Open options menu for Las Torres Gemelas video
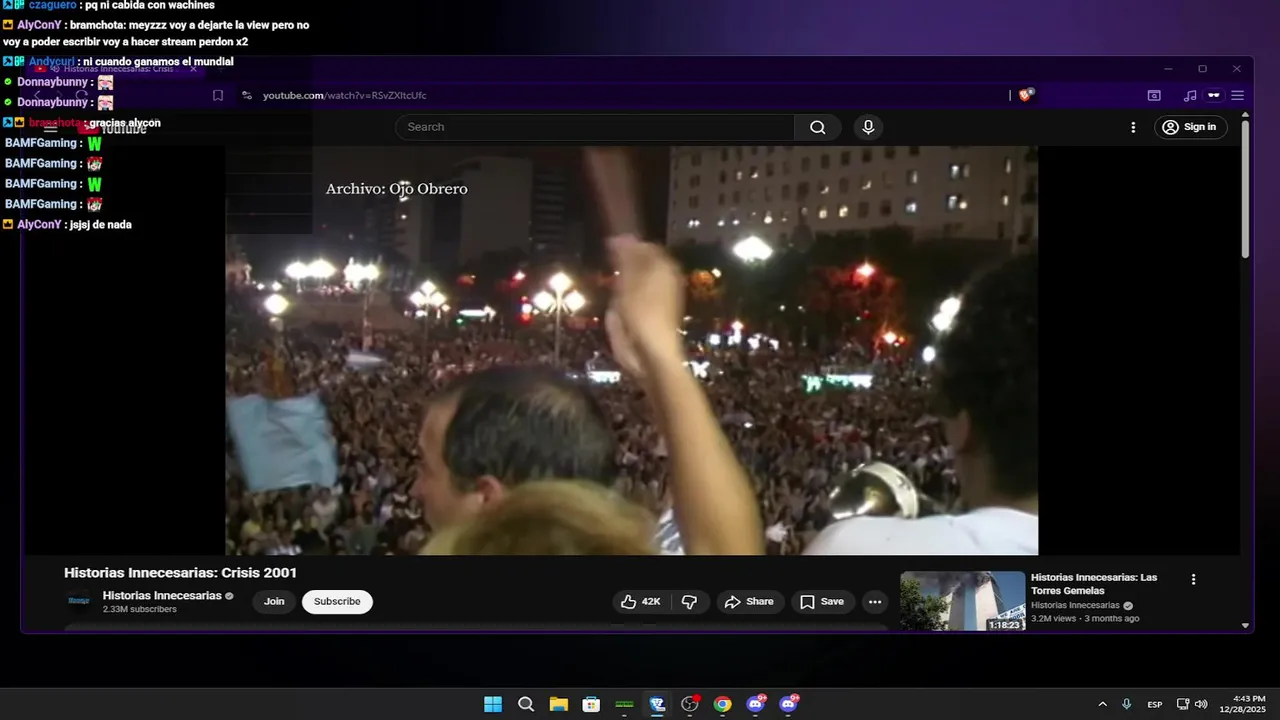 coord(1193,579)
